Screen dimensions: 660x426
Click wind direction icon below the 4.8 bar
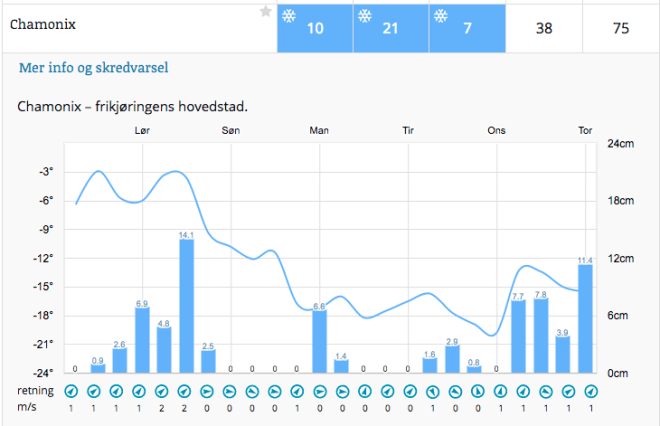tap(161, 391)
